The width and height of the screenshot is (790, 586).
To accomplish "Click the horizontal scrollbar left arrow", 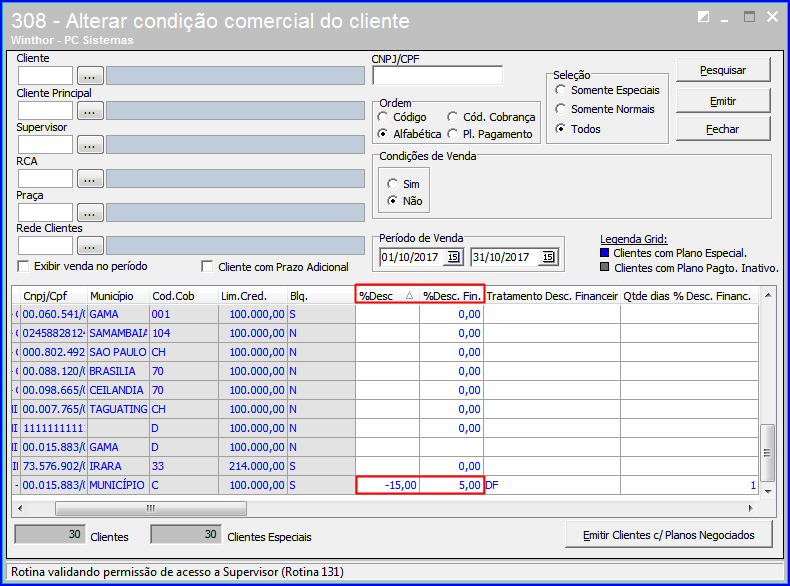I will tap(20, 508).
